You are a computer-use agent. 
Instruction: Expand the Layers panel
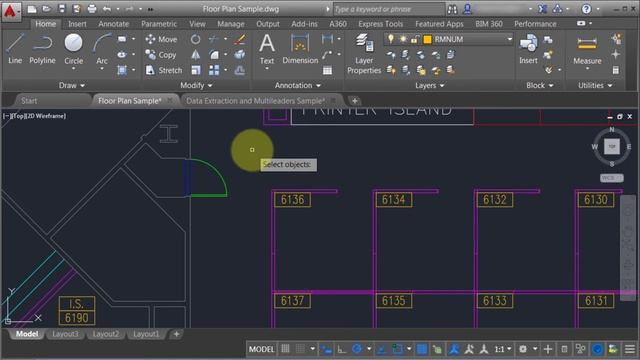click(429, 85)
